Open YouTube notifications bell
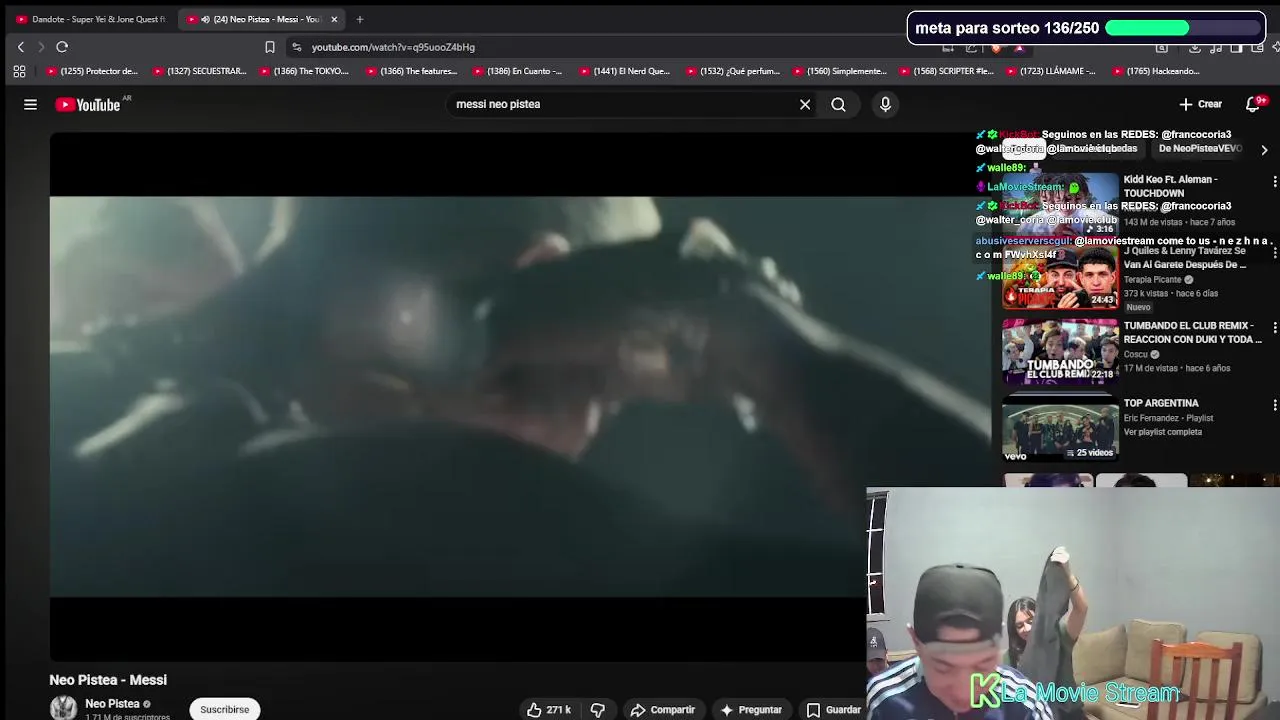Screen dimensions: 1280x720 pyautogui.click(x=1253, y=104)
